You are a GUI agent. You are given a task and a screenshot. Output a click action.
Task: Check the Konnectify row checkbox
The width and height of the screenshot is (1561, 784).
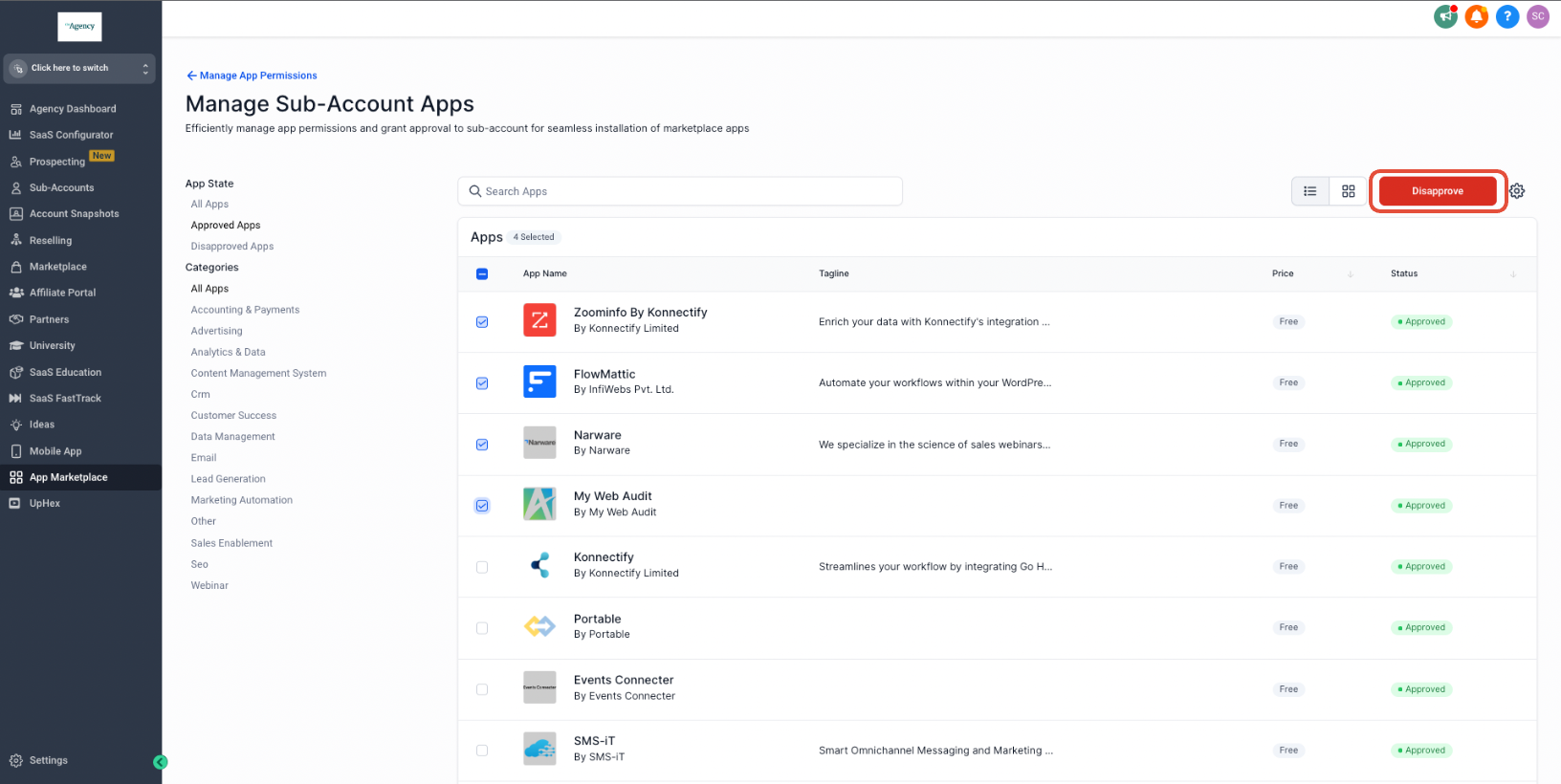(482, 567)
